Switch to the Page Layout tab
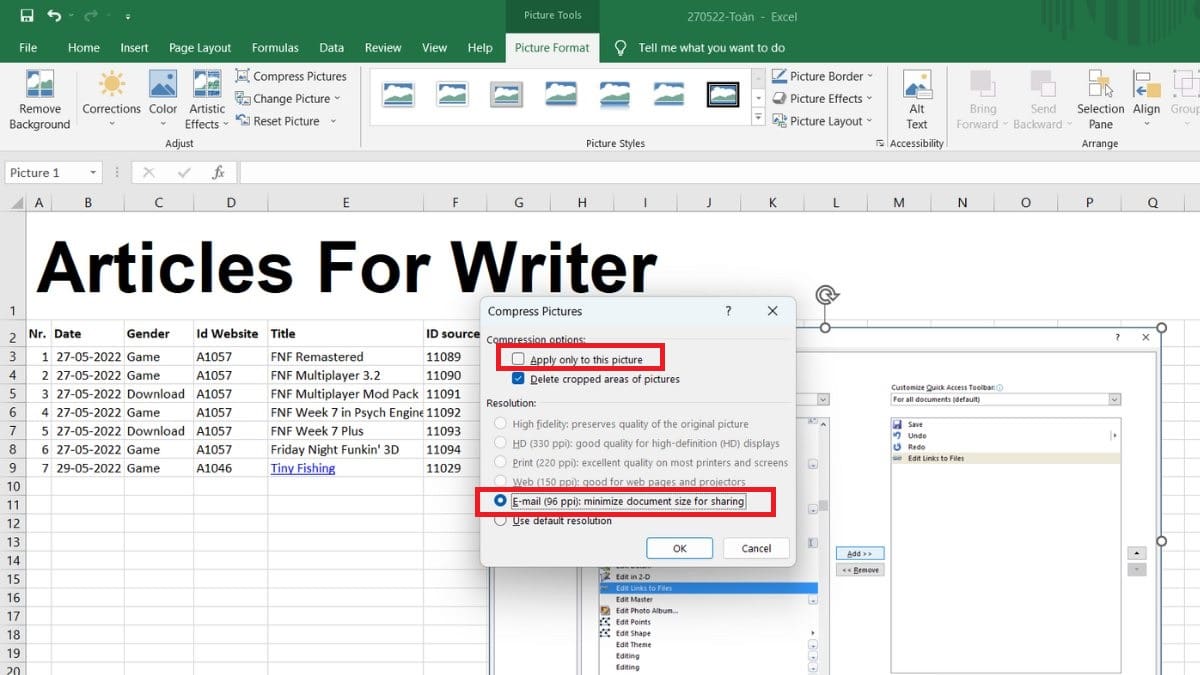Viewport: 1200px width, 675px height. (200, 47)
